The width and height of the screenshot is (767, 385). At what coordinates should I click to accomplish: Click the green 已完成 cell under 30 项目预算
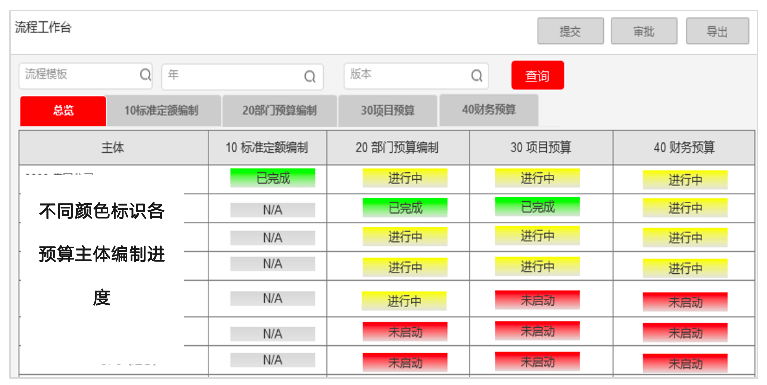click(x=537, y=207)
